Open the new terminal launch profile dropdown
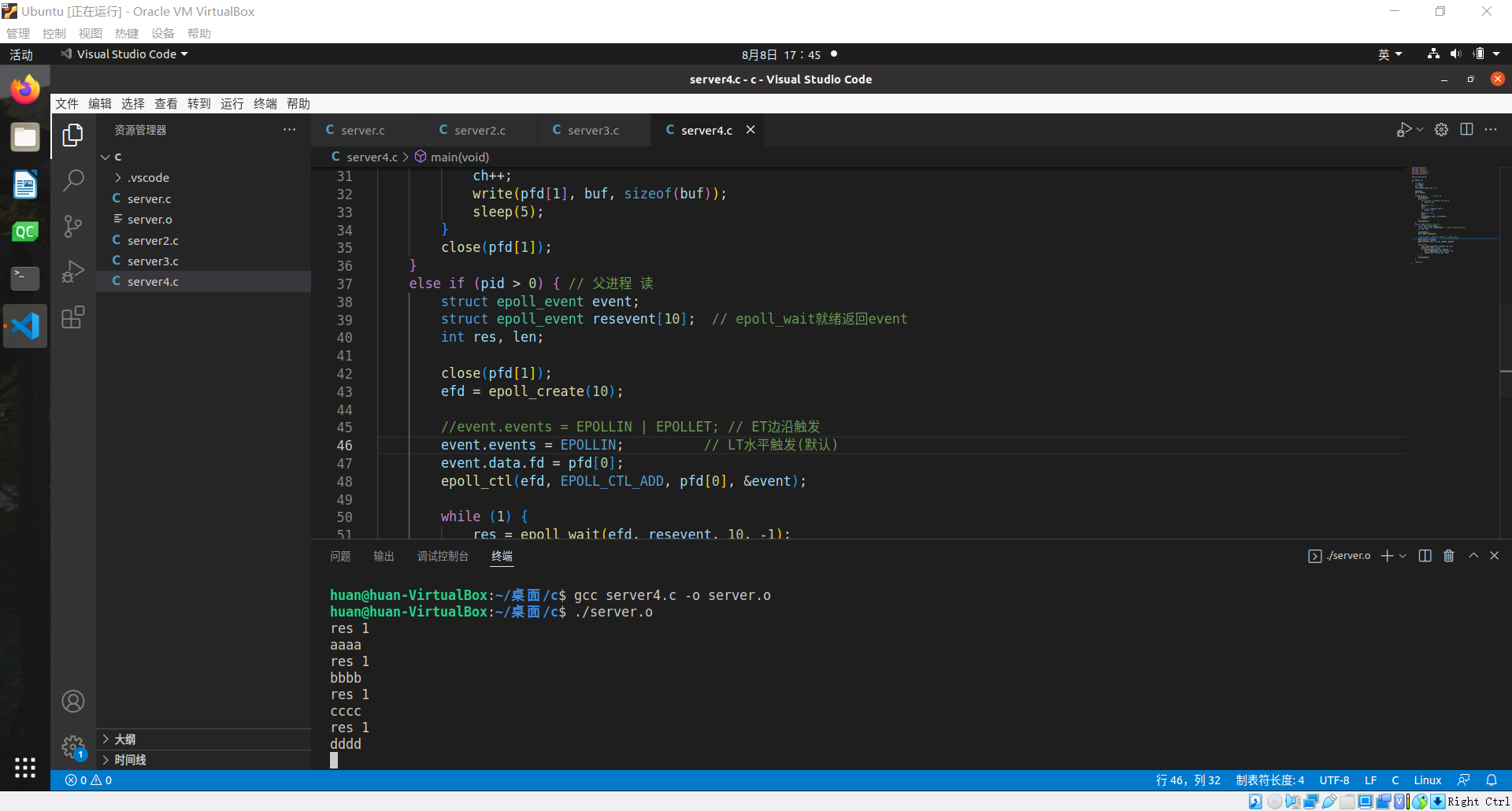1512x811 pixels. click(1403, 556)
